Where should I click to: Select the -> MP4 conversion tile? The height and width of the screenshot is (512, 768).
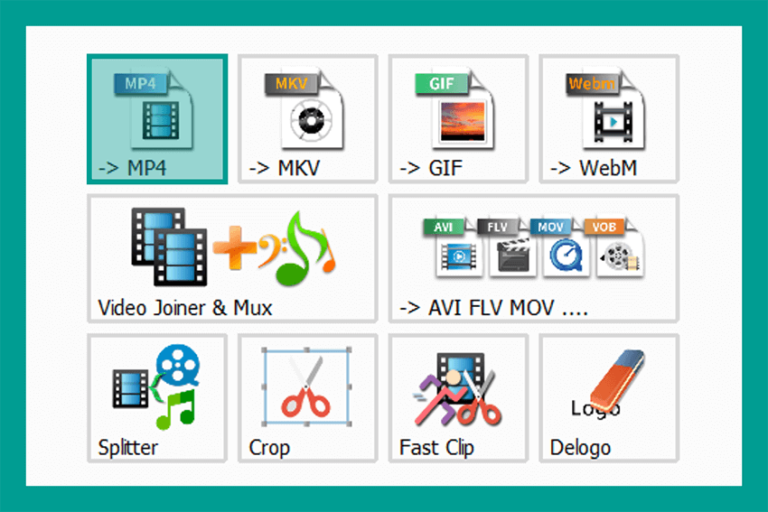click(x=157, y=119)
